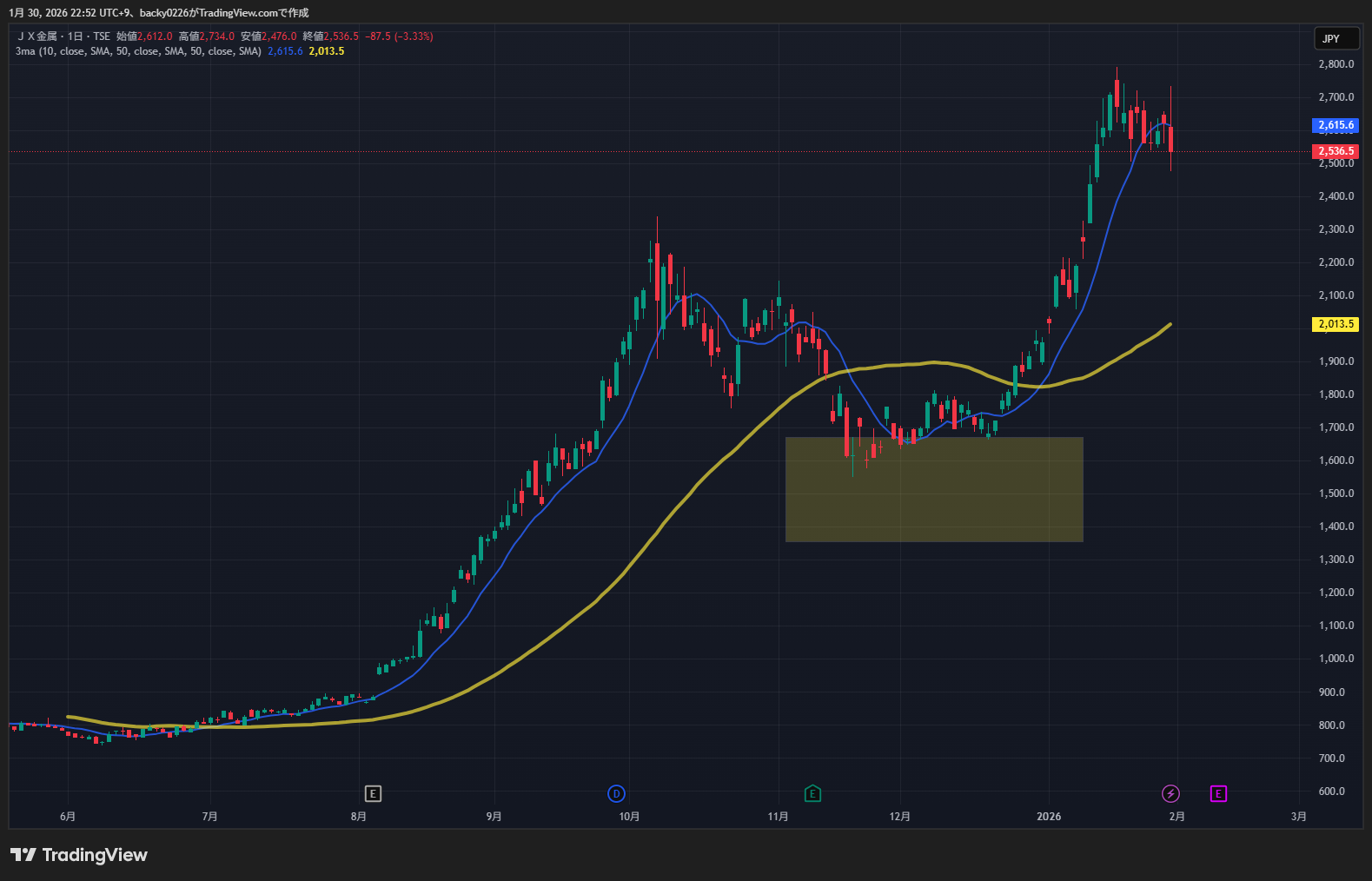The width and height of the screenshot is (1372, 881).
Task: Open the purple lightning event marker
Action: [x=1170, y=793]
